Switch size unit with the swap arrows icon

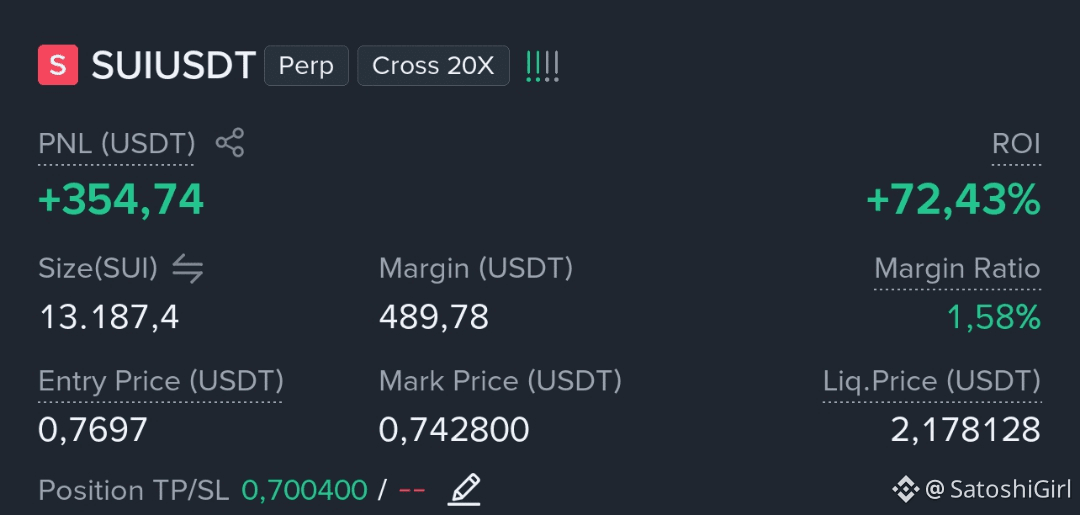(x=188, y=269)
